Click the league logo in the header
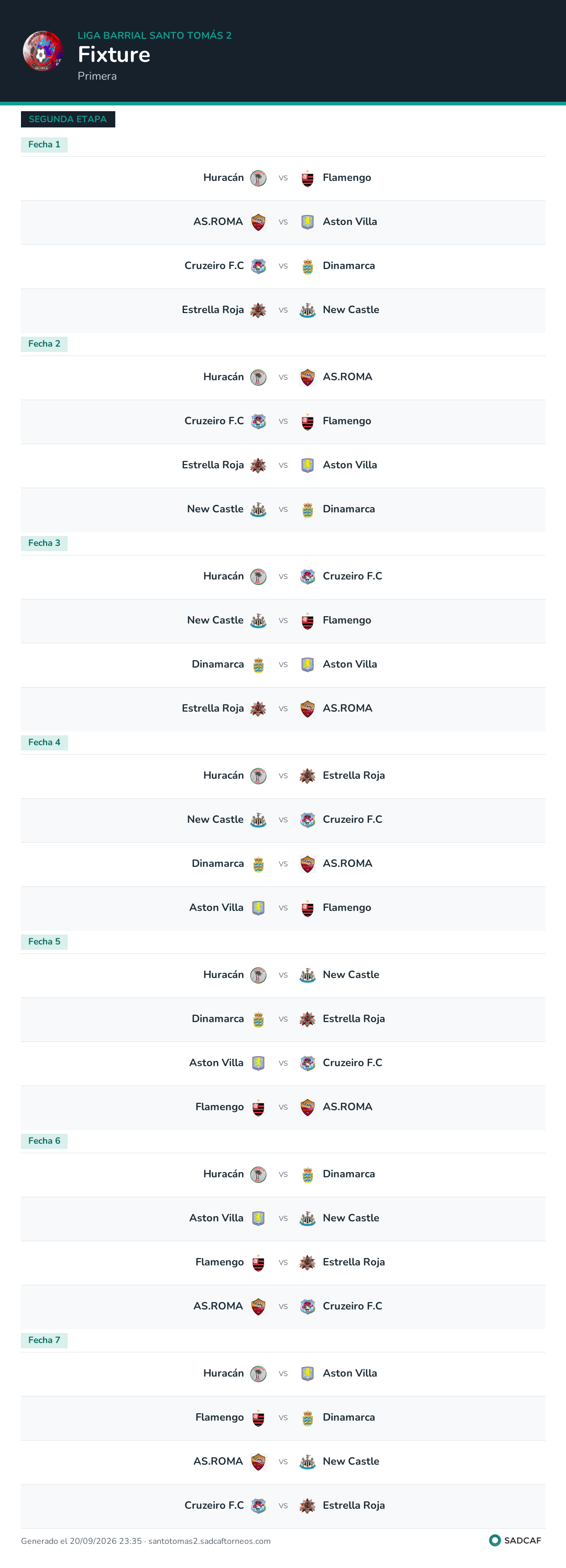566x1568 pixels. 42,51
